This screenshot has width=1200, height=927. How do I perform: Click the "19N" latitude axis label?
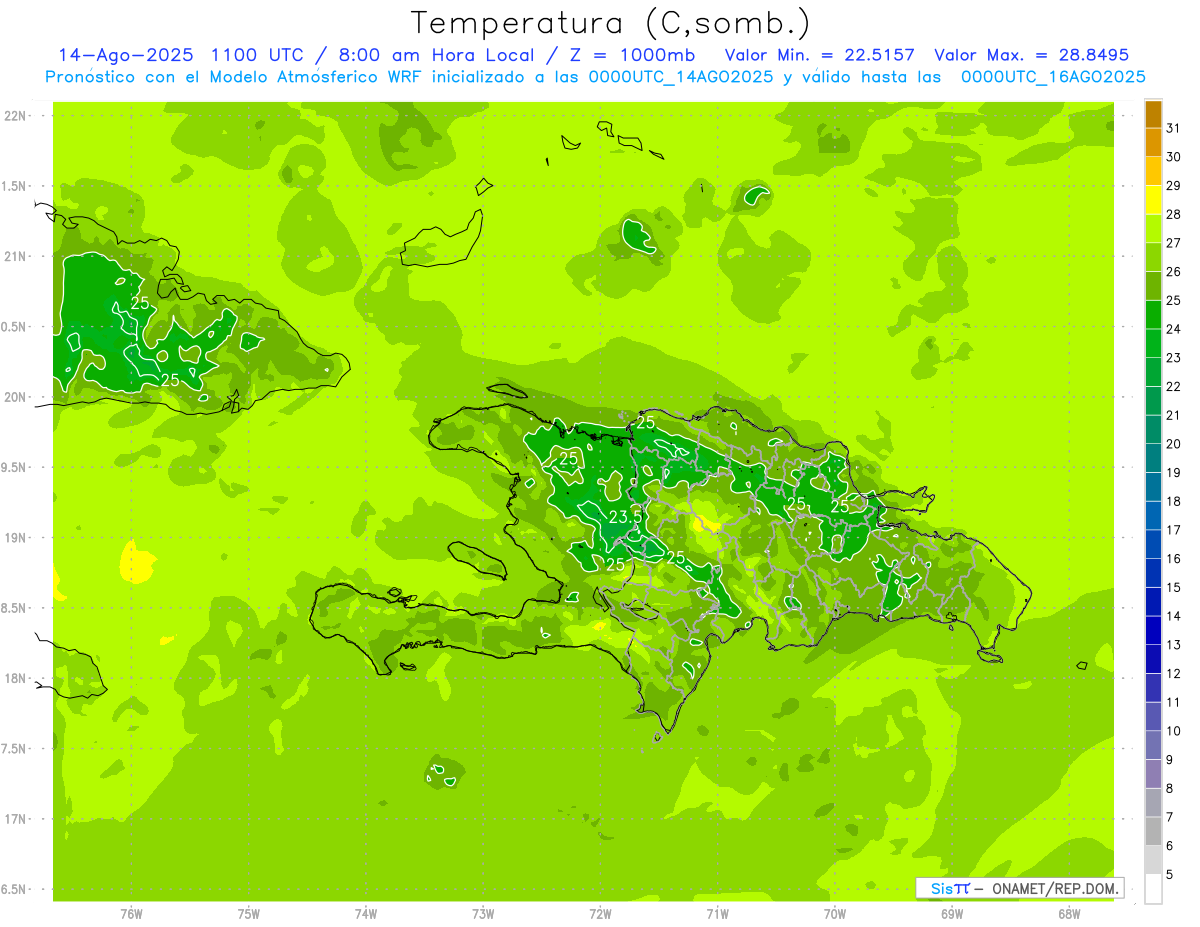tap(16, 538)
